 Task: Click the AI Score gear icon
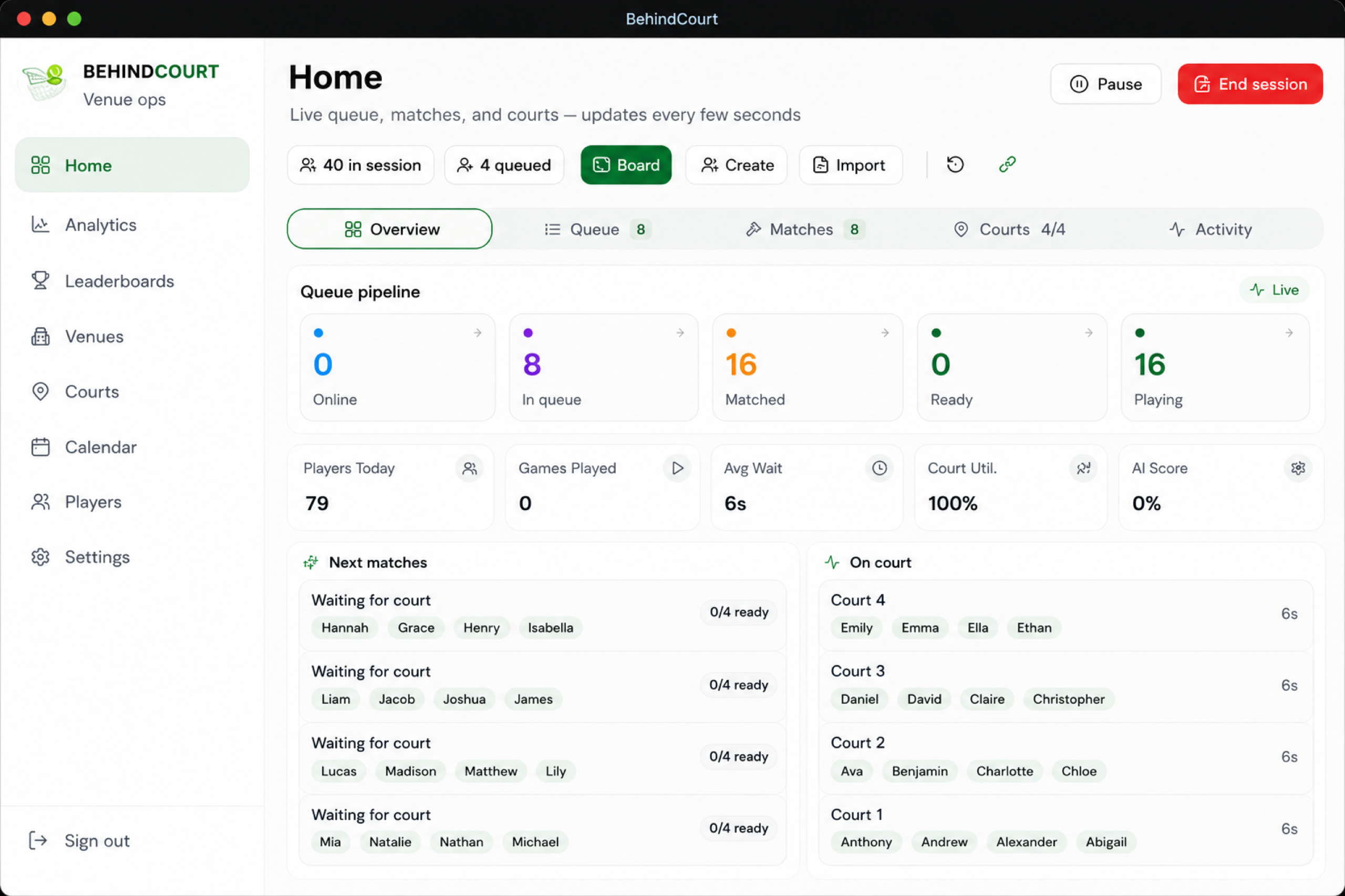point(1298,468)
